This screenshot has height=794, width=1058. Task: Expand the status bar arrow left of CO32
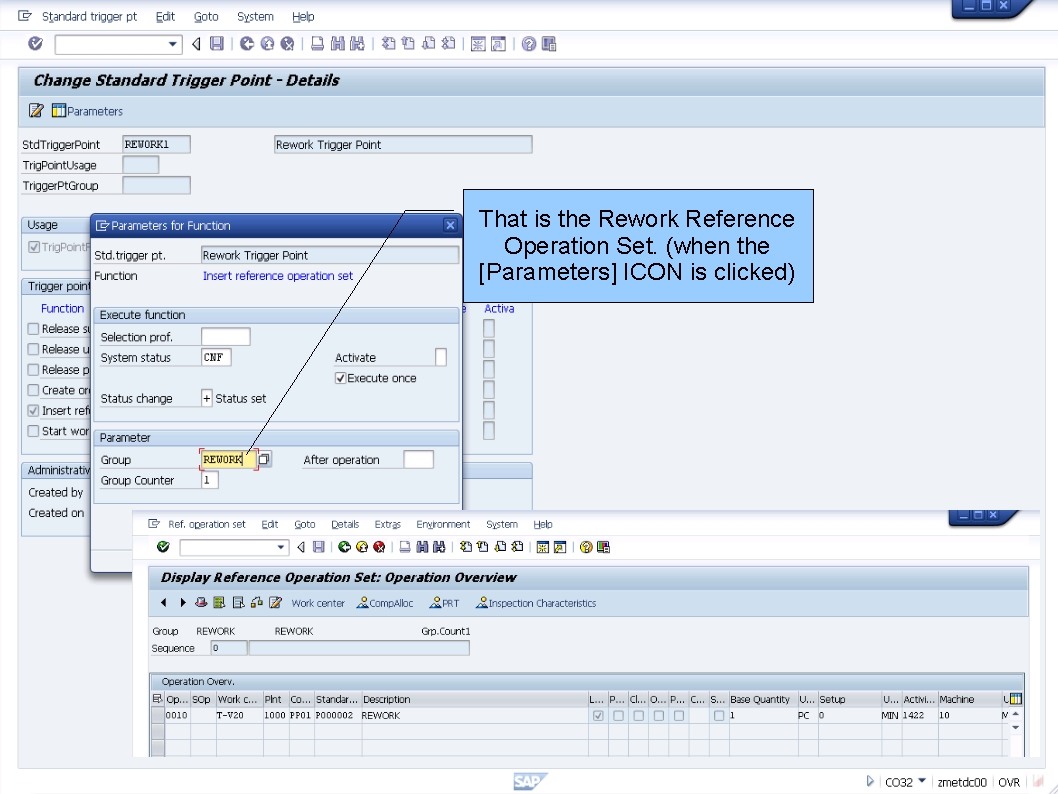point(870,781)
